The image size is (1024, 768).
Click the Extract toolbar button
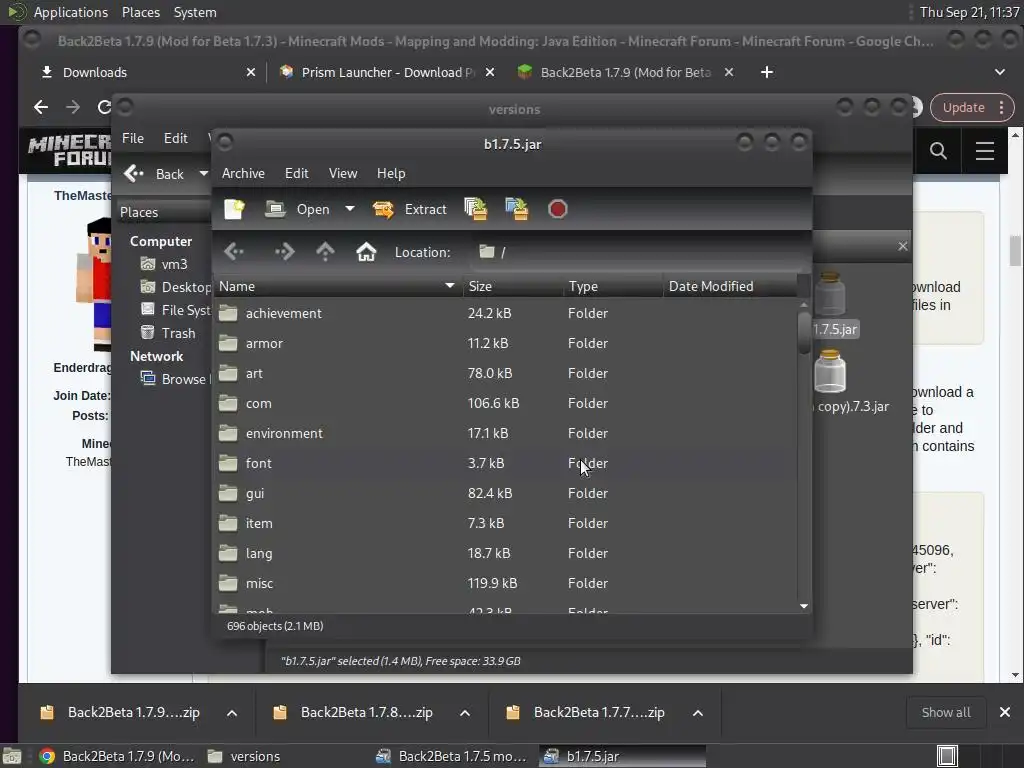[x=409, y=209]
